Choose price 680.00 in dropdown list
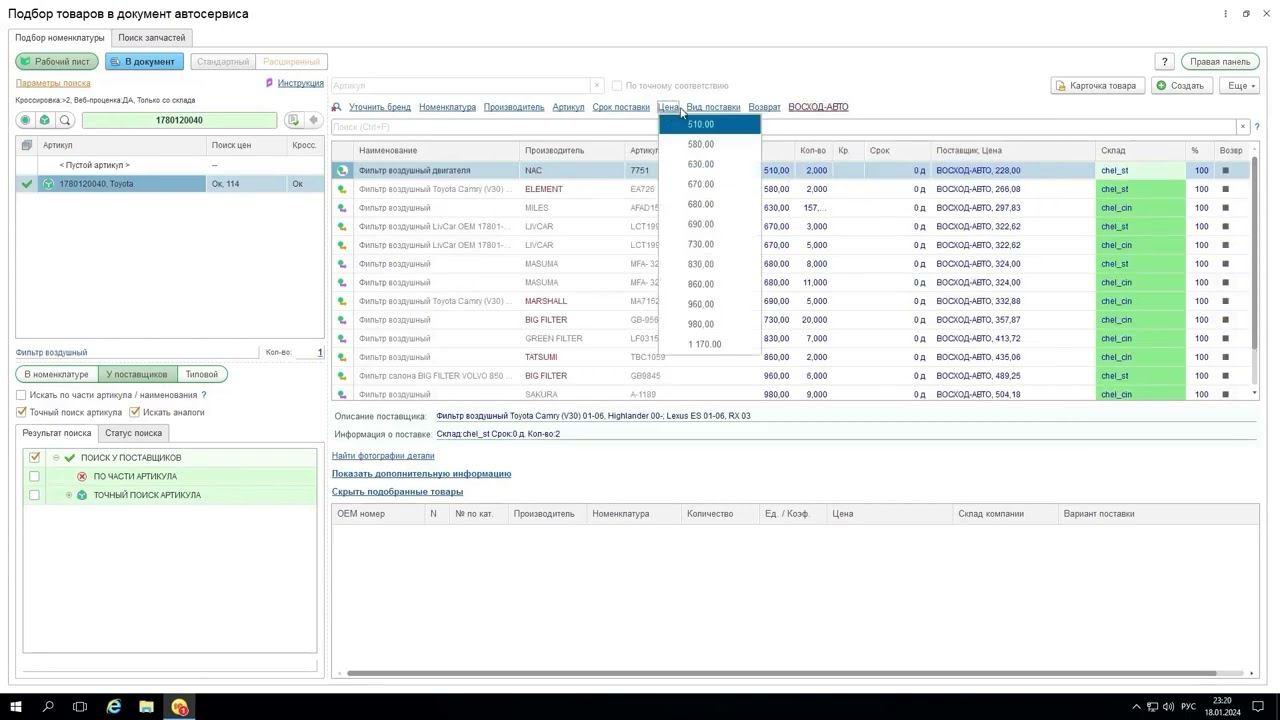Viewport: 1280px width, 720px height. [x=710, y=205]
